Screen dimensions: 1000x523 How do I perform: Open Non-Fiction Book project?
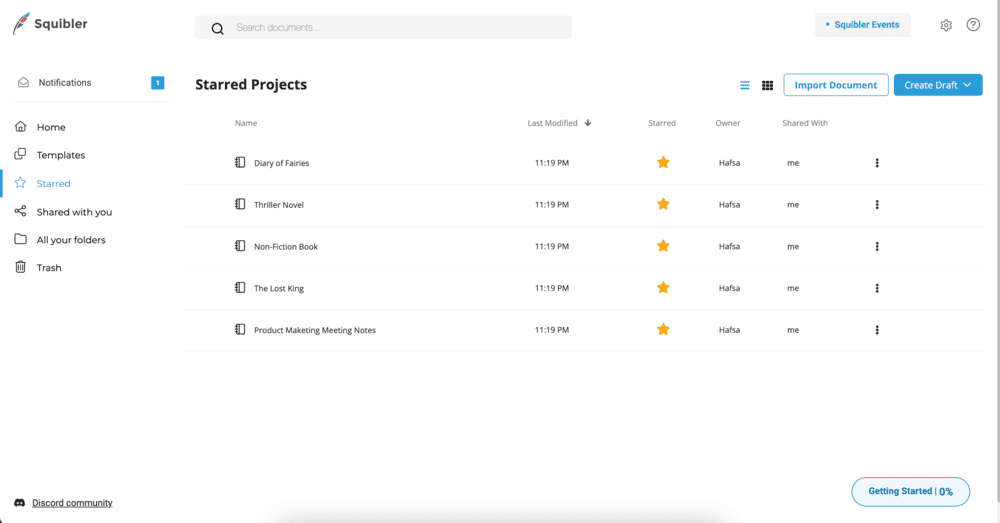coord(286,247)
